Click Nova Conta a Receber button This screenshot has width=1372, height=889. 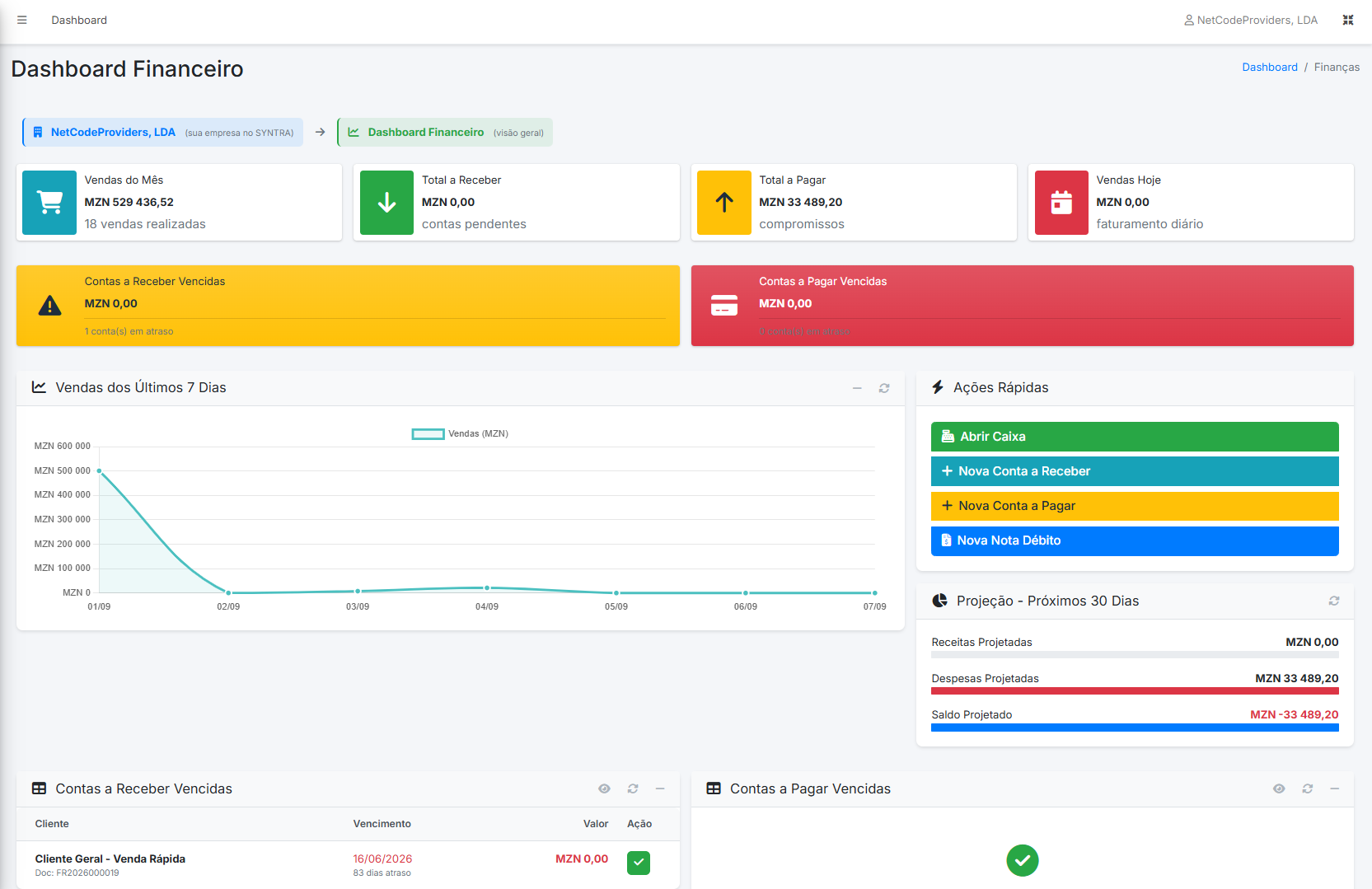pos(1135,471)
